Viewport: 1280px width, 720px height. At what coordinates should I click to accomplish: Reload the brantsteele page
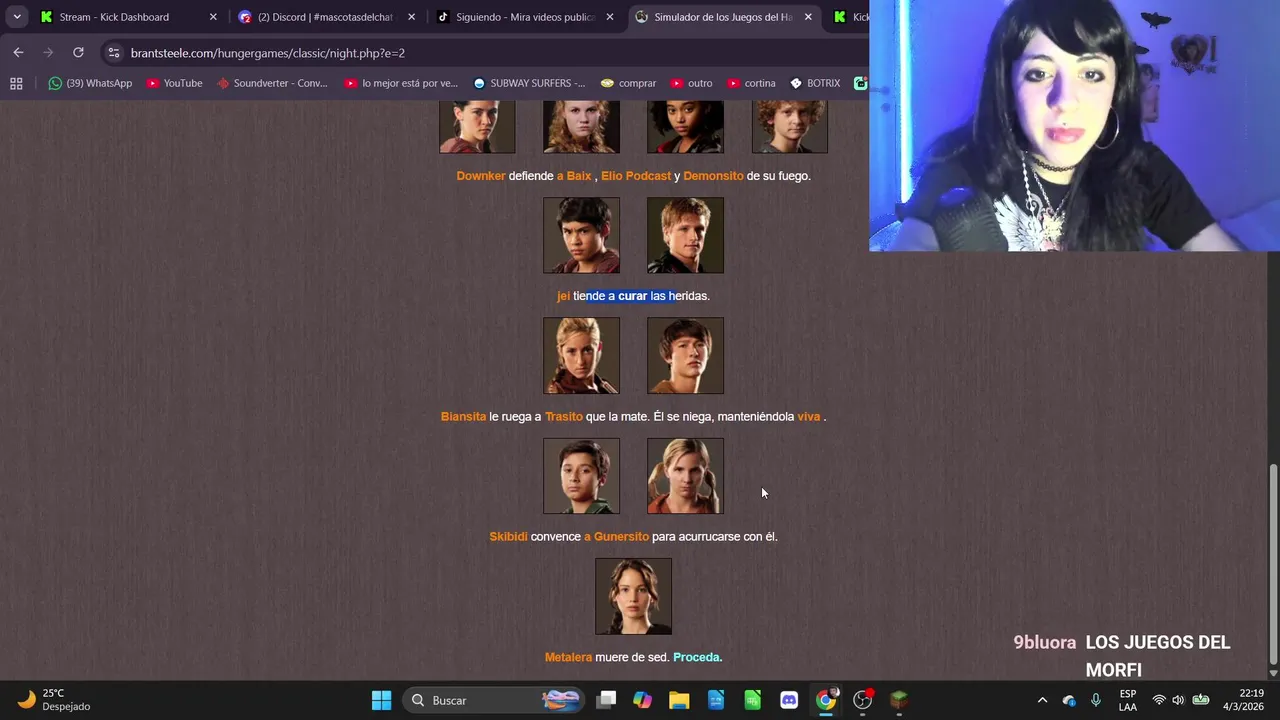(78, 52)
